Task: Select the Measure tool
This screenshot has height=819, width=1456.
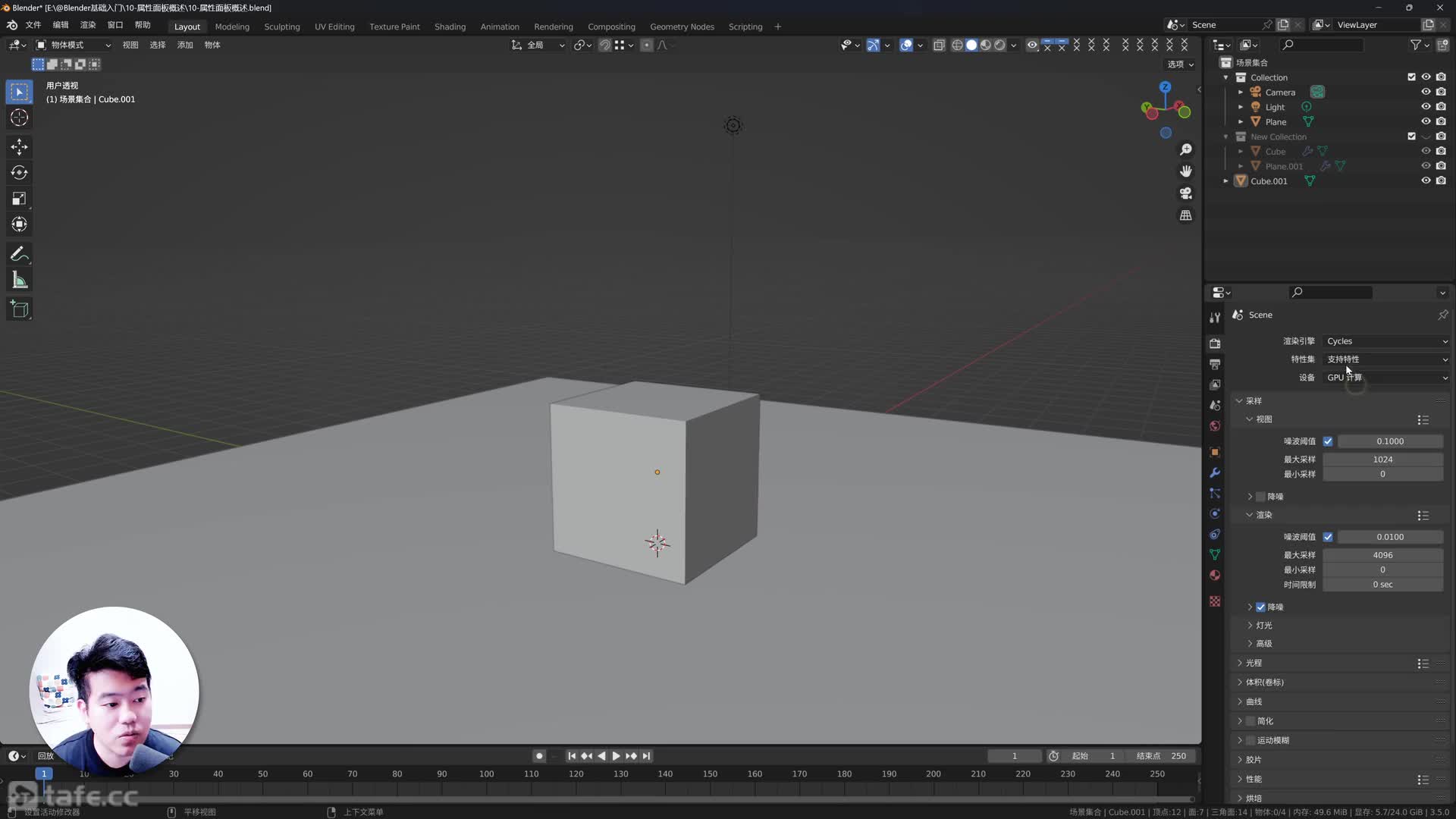Action: 19,280
